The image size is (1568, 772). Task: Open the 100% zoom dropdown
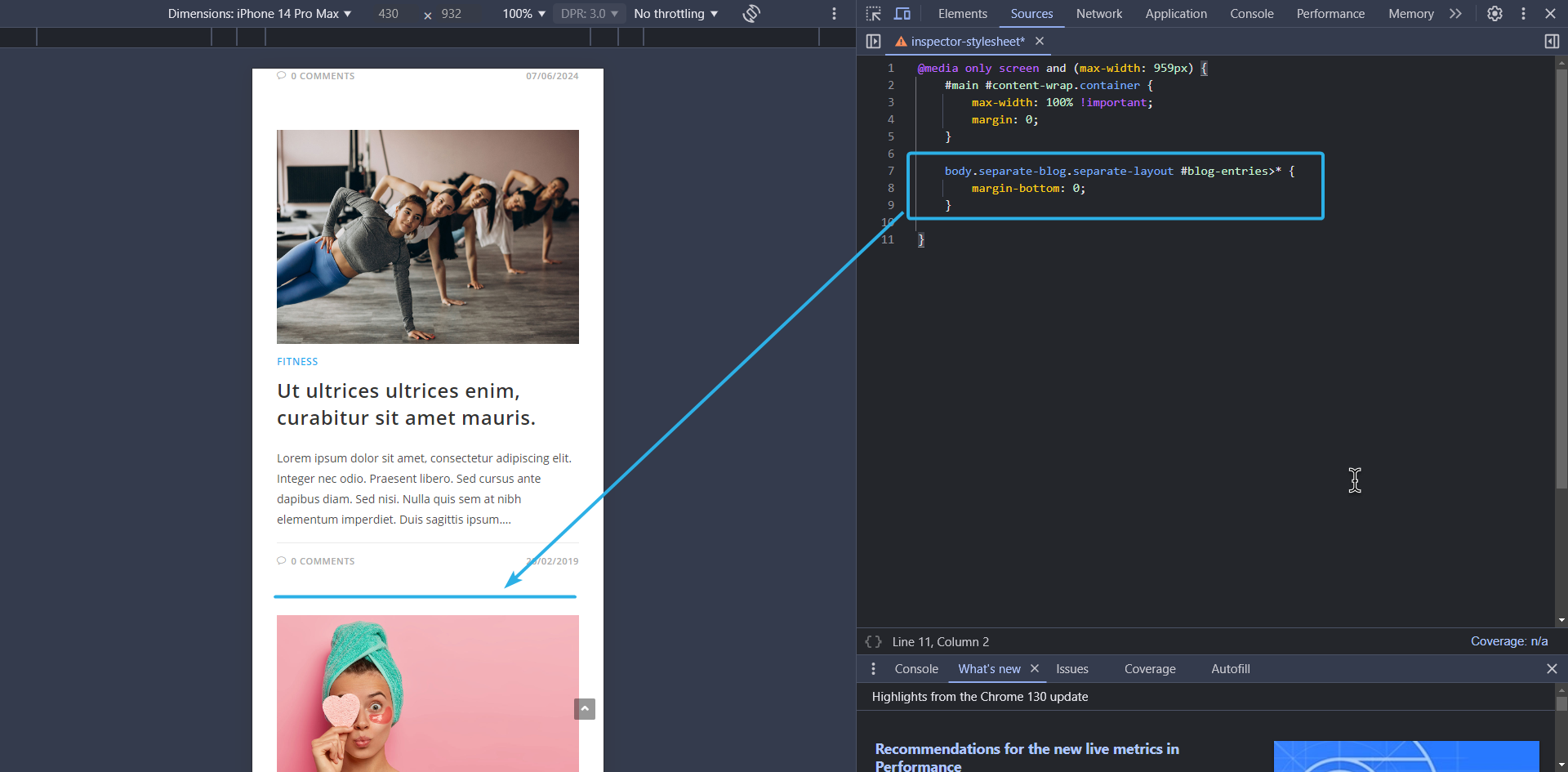click(x=523, y=14)
